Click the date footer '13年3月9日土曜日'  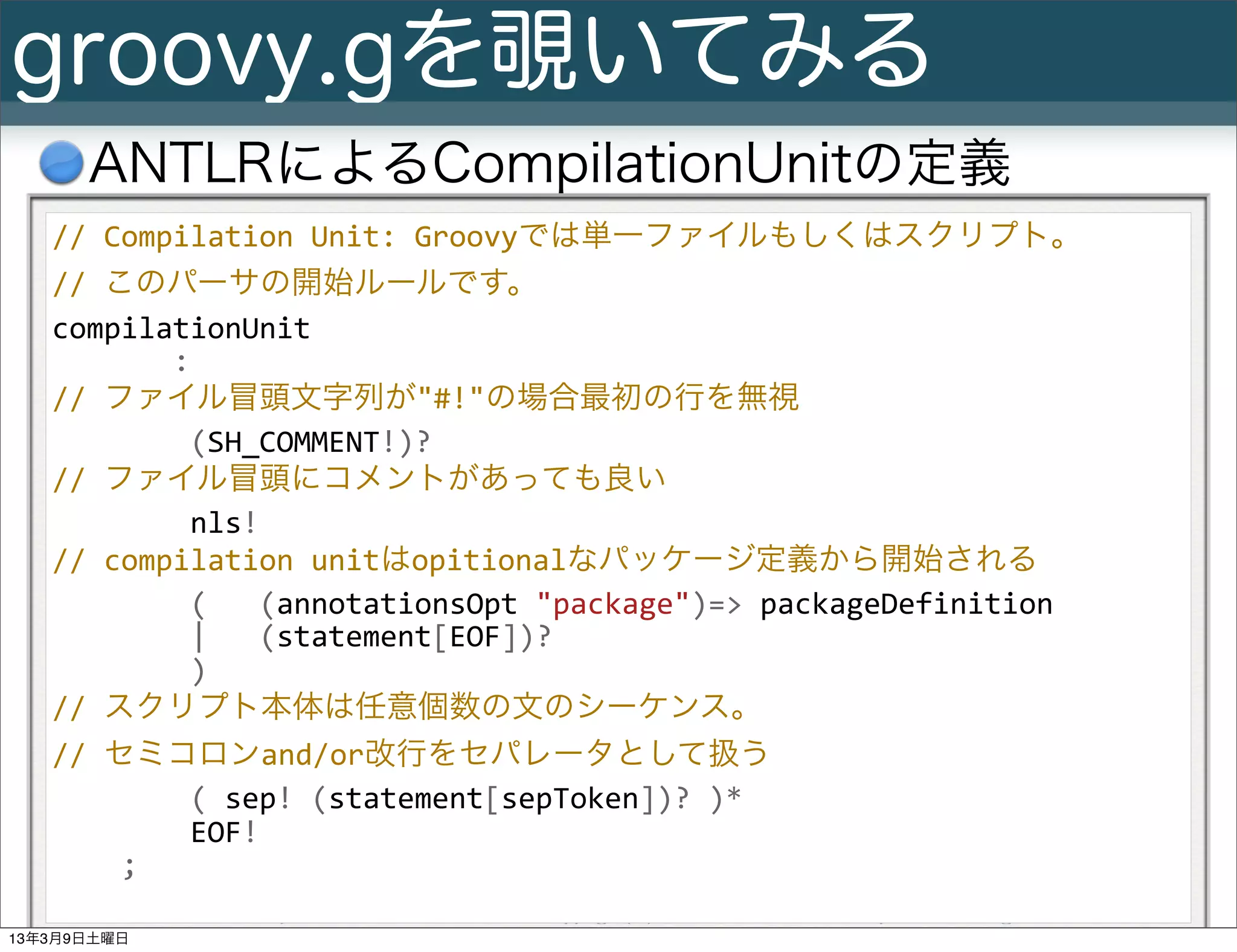[x=68, y=938]
